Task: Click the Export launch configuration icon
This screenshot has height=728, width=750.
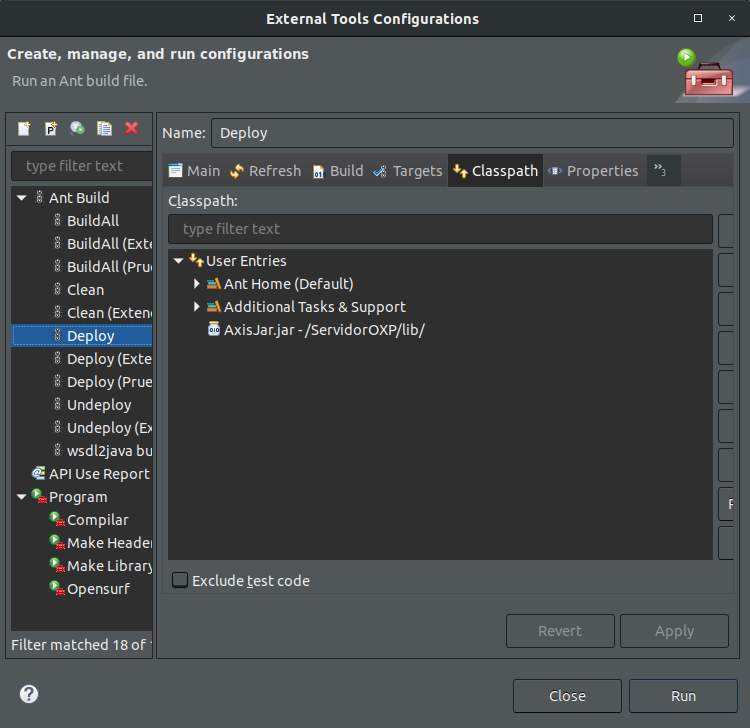Action: (x=77, y=129)
